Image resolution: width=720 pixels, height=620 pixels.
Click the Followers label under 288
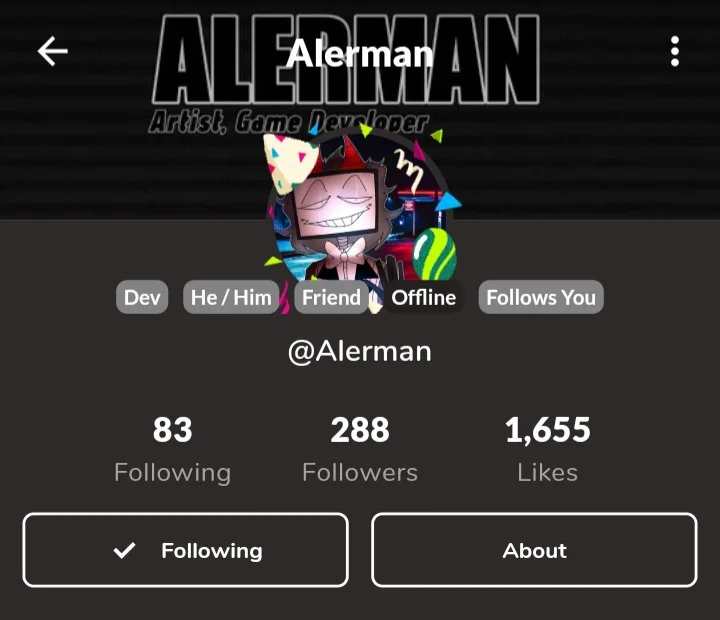pos(360,473)
